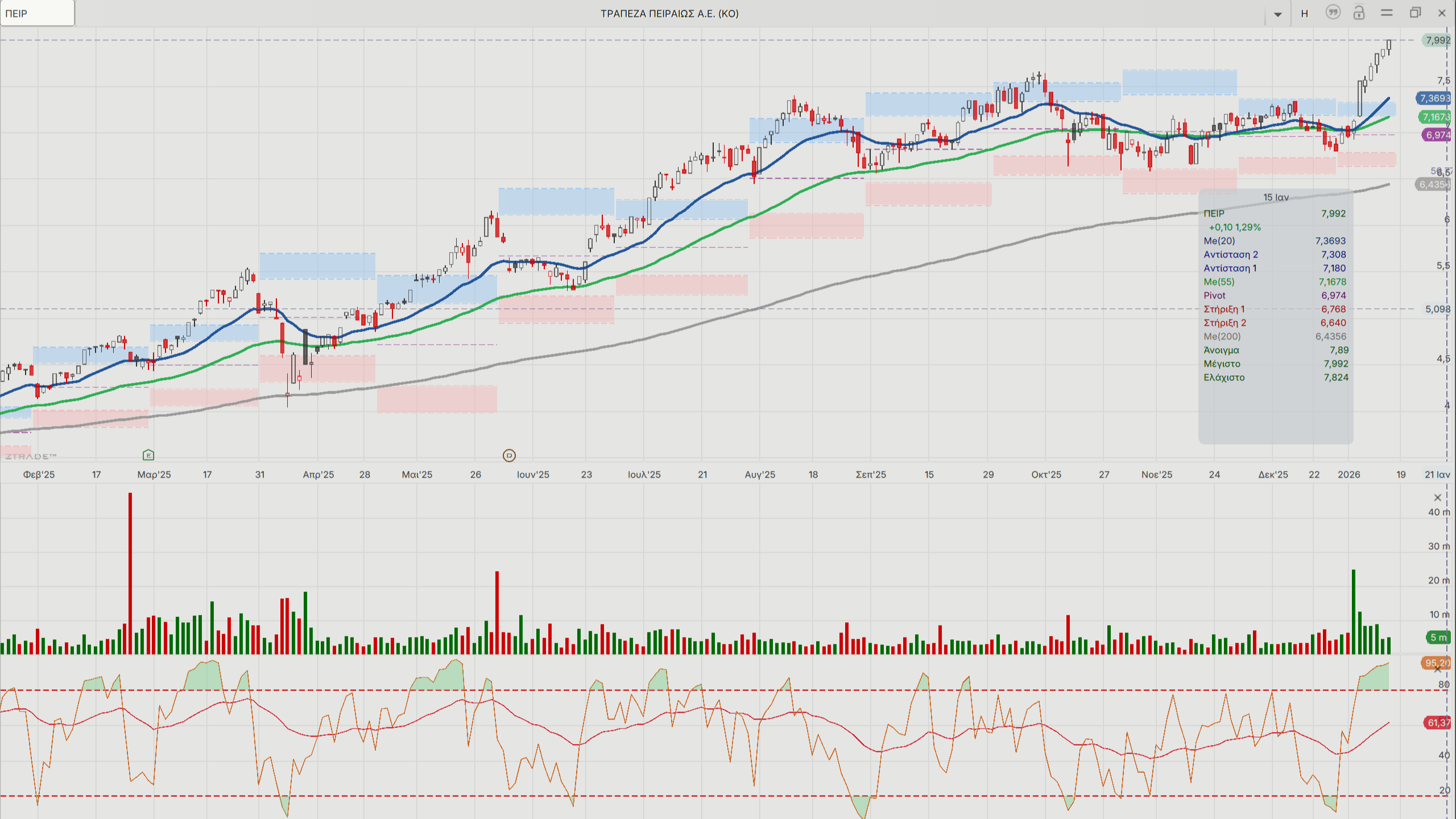This screenshot has width=1456, height=819.
Task: Click the Οκτ'25 date on time axis
Action: click(x=1046, y=474)
